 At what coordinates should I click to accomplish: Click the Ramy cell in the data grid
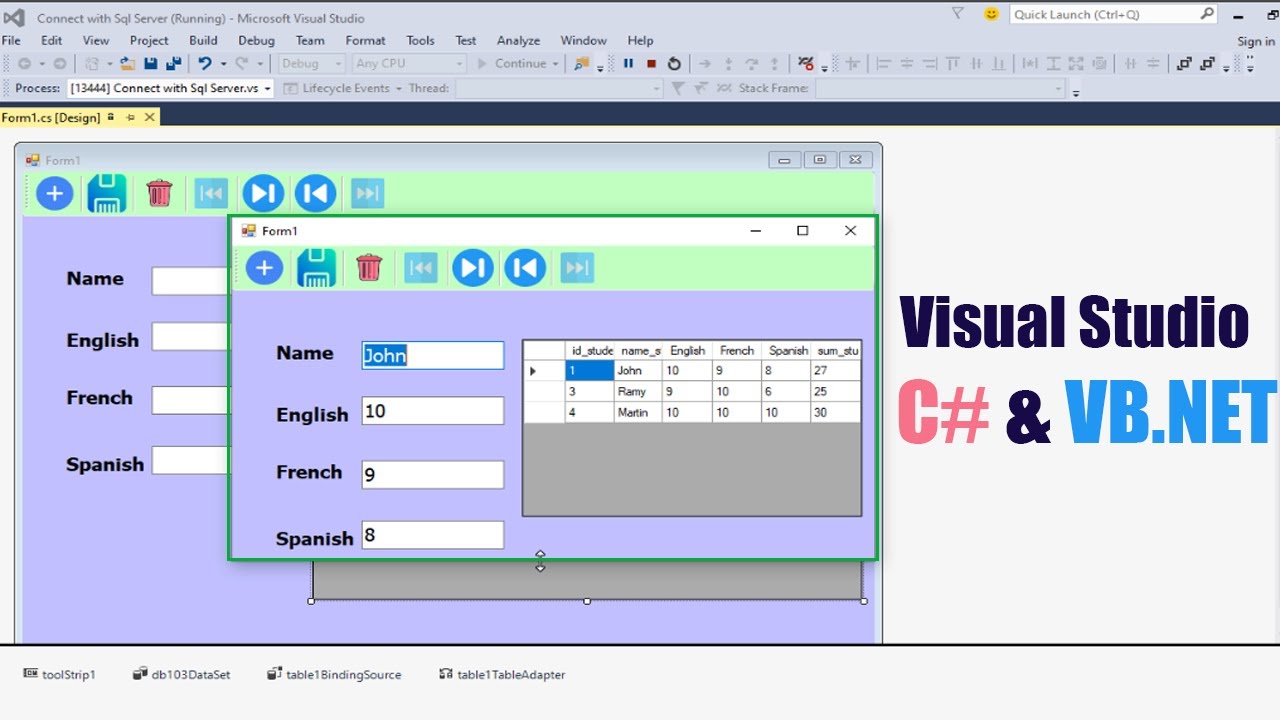click(x=638, y=391)
